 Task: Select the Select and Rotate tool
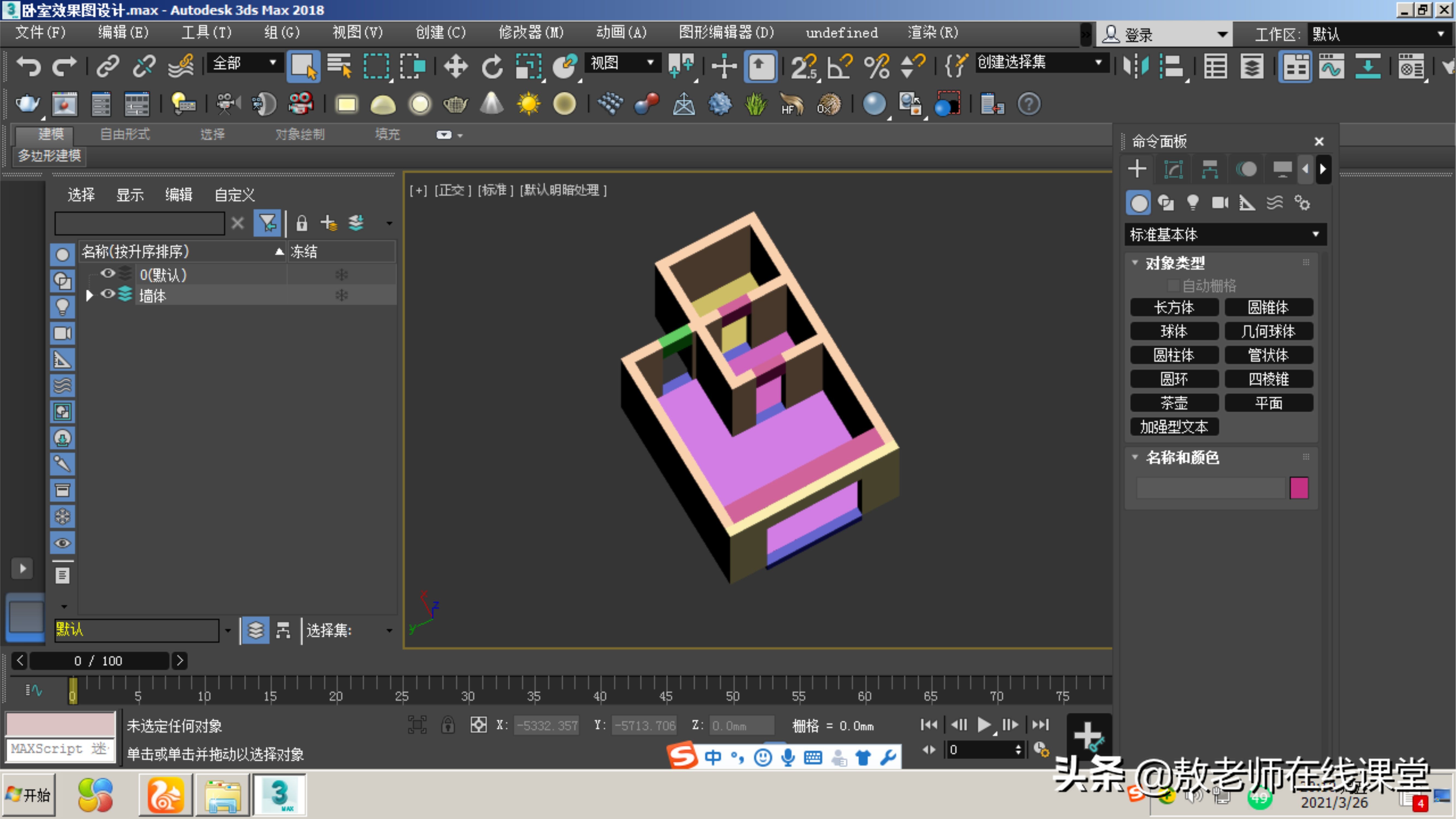(x=491, y=66)
